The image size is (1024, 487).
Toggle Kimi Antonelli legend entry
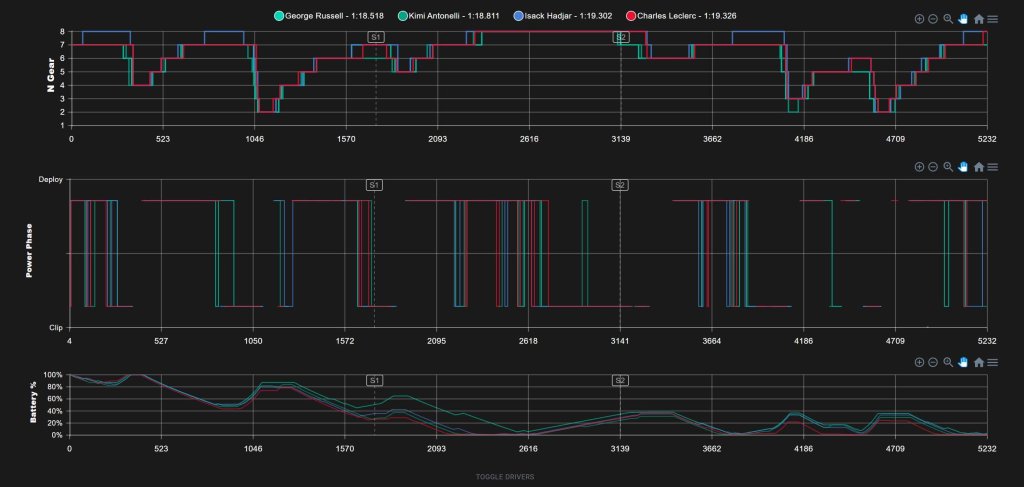[449, 16]
